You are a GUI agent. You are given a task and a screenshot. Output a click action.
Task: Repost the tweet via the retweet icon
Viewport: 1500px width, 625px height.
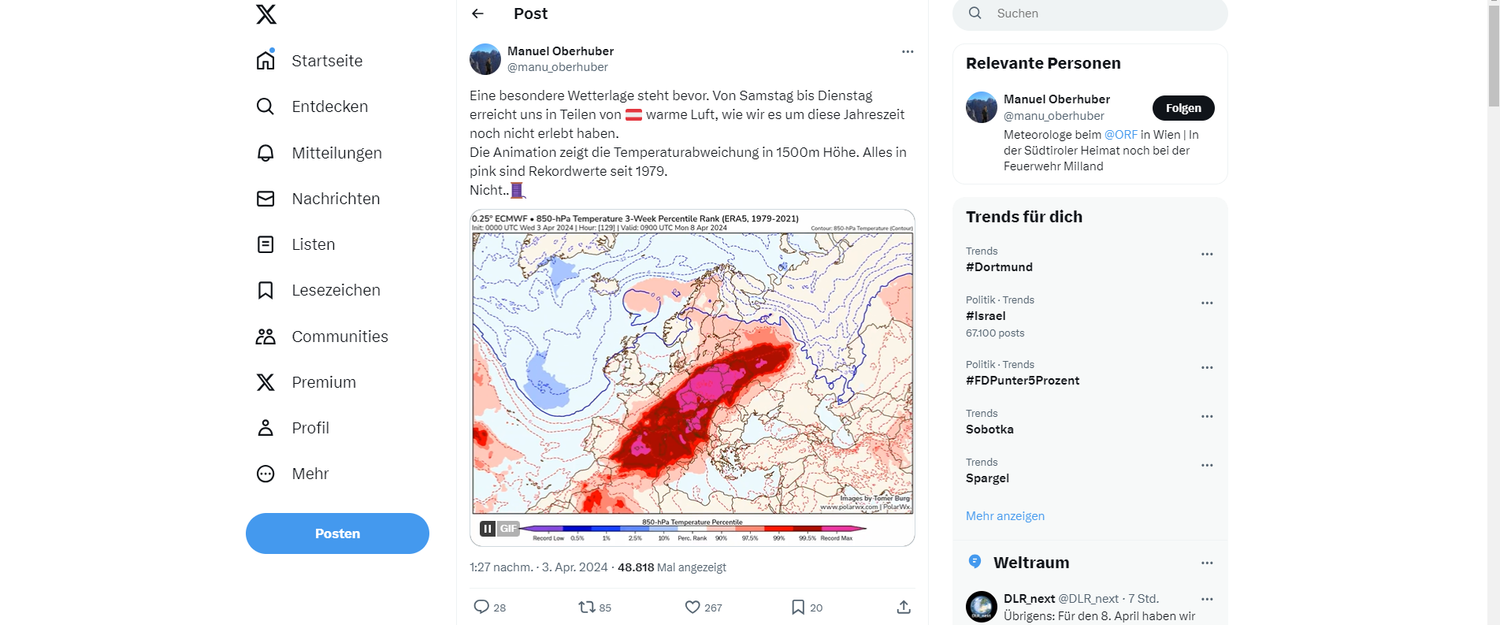pos(585,606)
